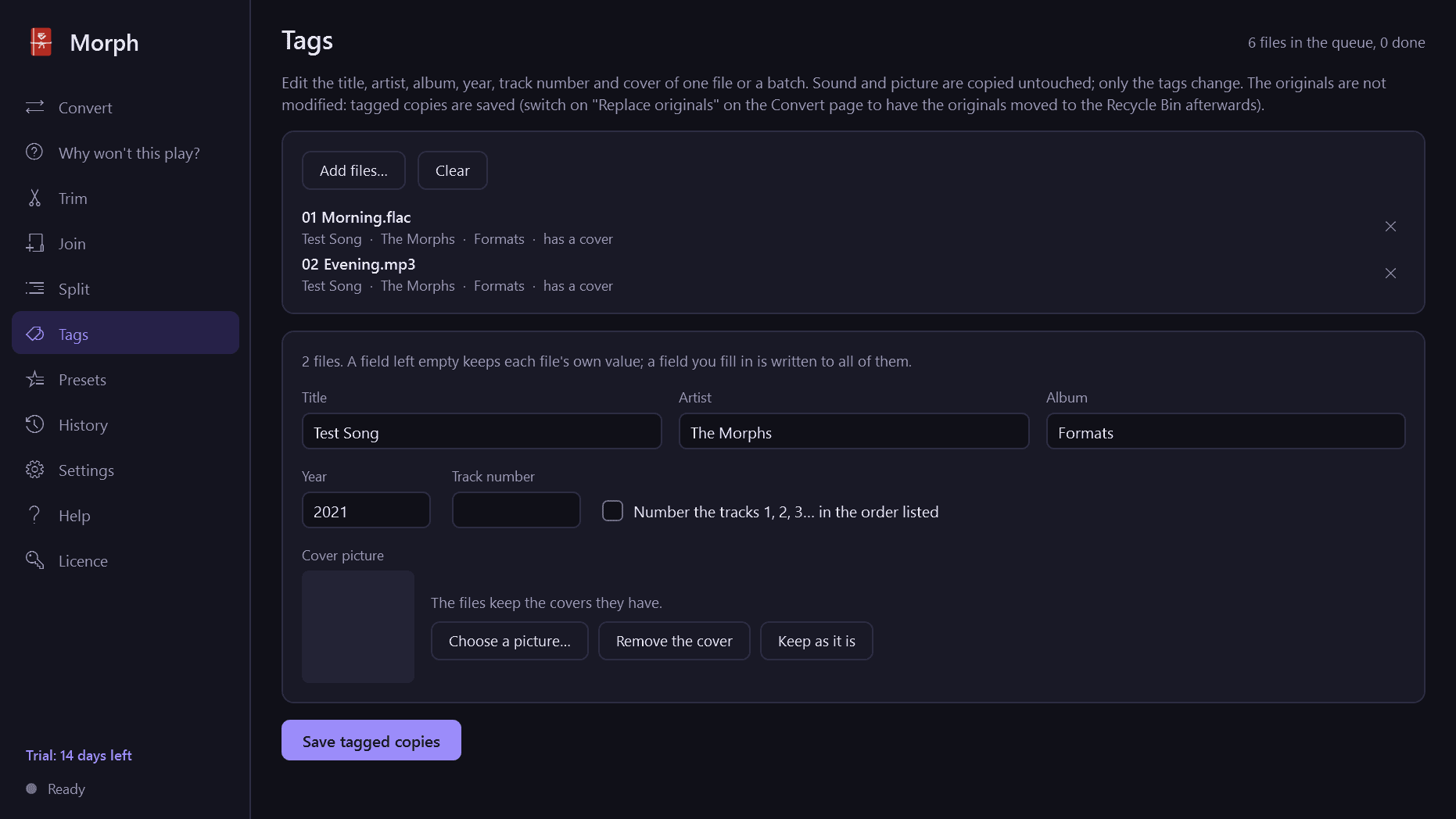Click the empty Track number field
The width and height of the screenshot is (1456, 819).
[516, 510]
